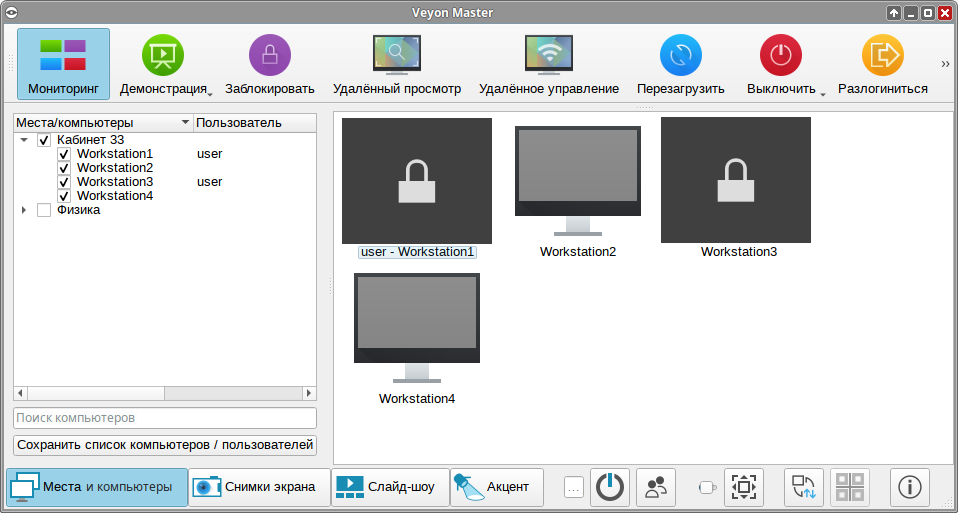Open the Снимки экрана panel
This screenshot has width=958, height=513.
pyautogui.click(x=259, y=487)
